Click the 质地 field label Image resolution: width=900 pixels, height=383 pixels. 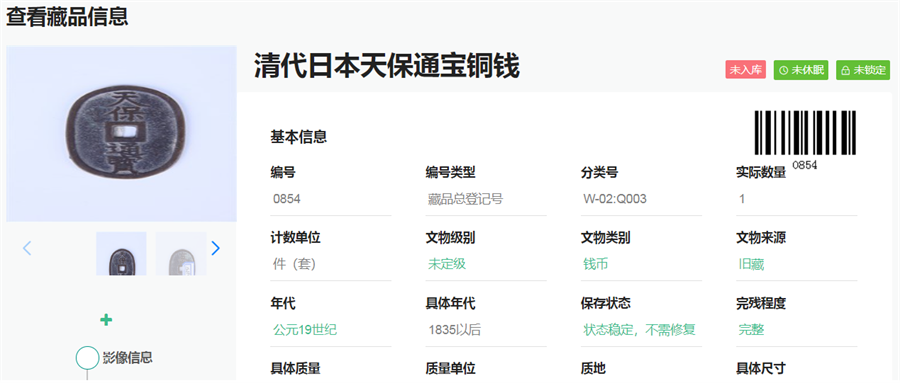593,368
